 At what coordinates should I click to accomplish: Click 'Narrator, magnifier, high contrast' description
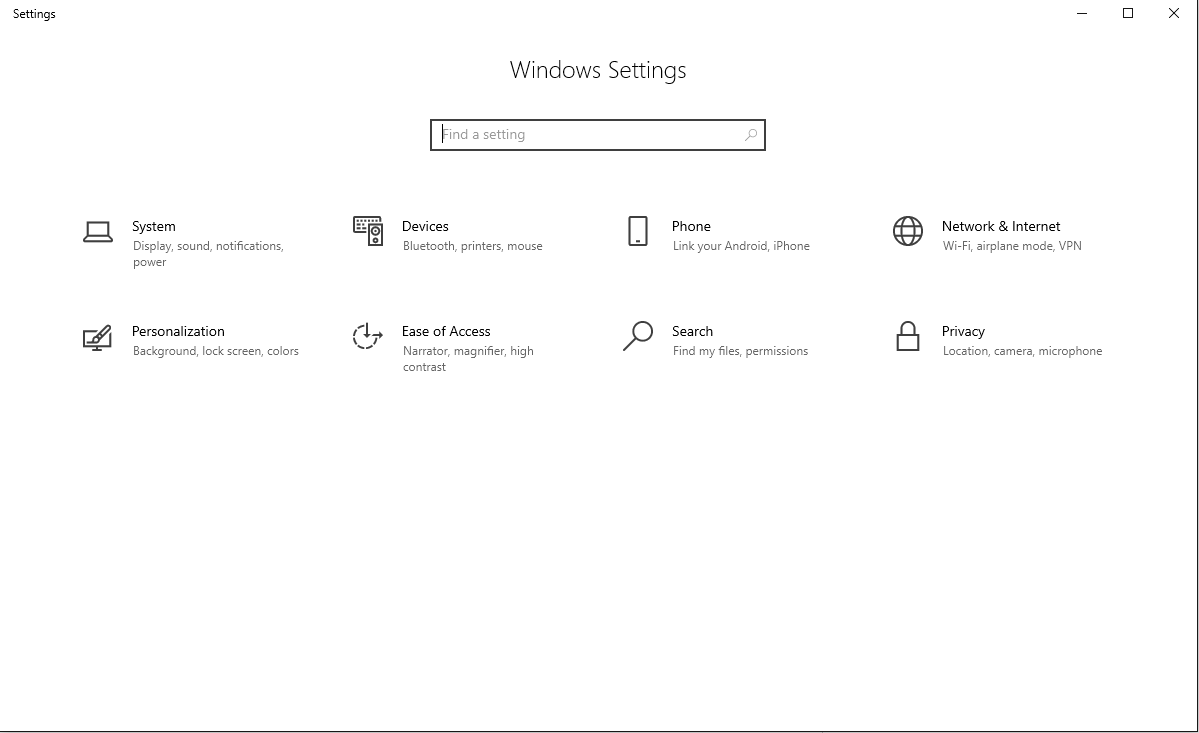468,358
